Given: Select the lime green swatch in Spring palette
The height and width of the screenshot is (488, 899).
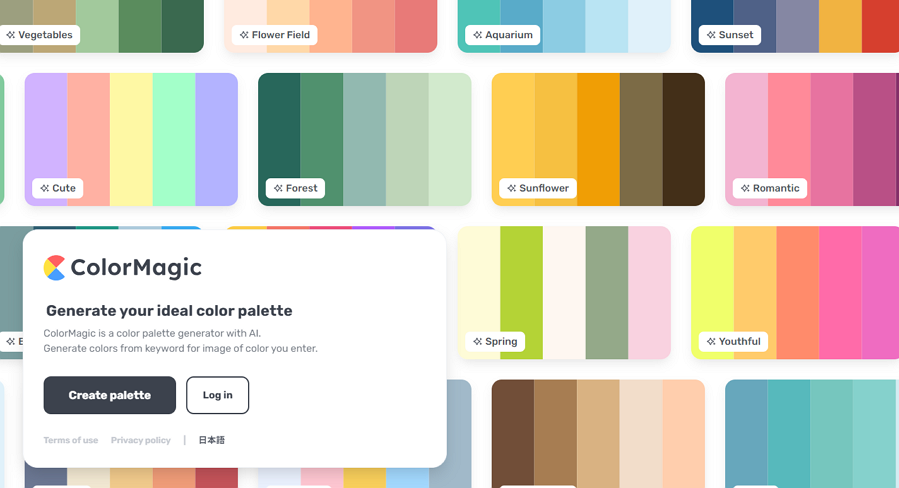Looking at the screenshot, I should tap(521, 292).
